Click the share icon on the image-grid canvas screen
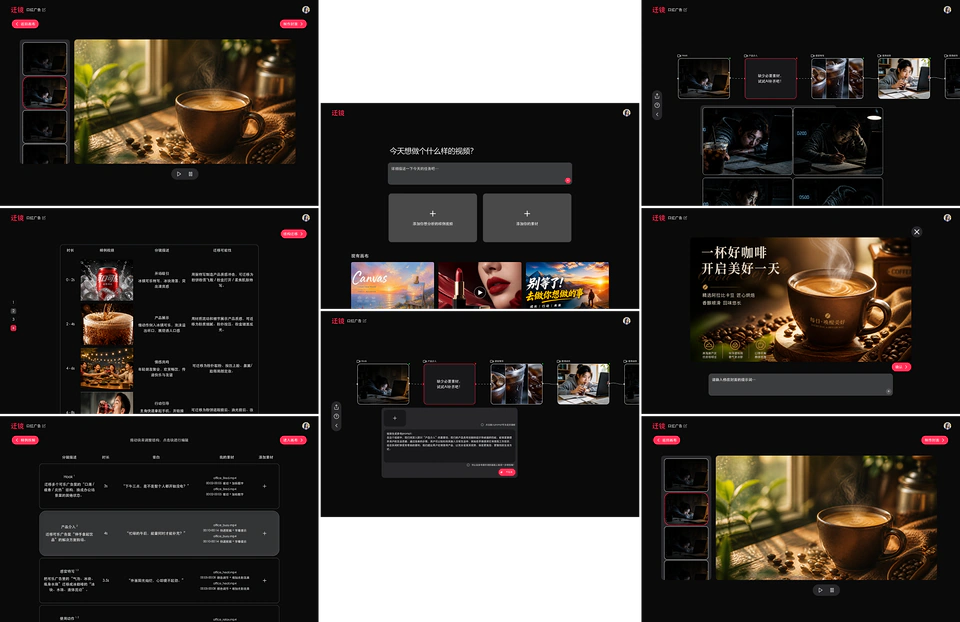Viewport: 960px width, 622px height. (657, 96)
